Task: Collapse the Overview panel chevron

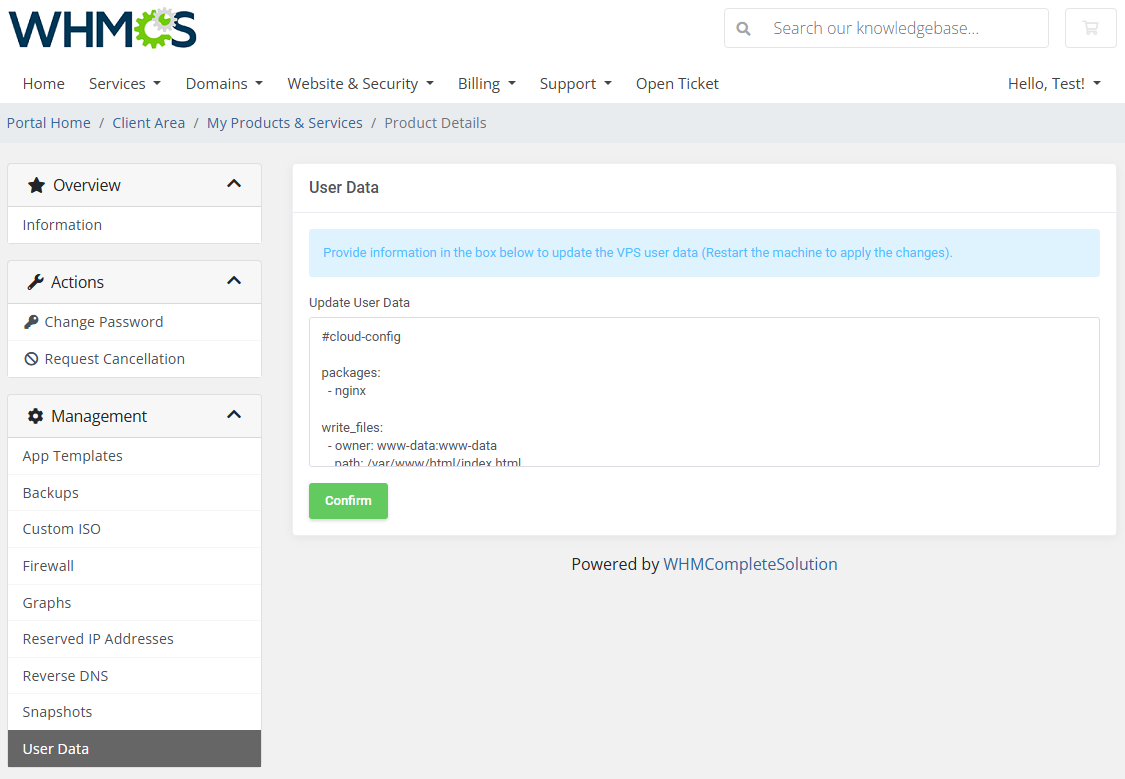Action: pos(234,184)
